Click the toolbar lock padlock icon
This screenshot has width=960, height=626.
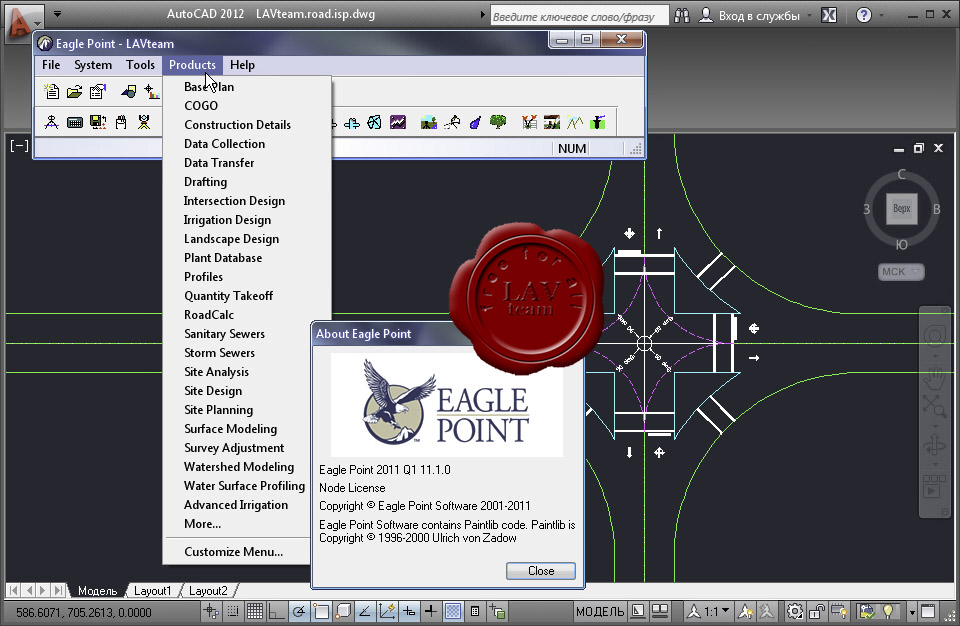(x=817, y=611)
